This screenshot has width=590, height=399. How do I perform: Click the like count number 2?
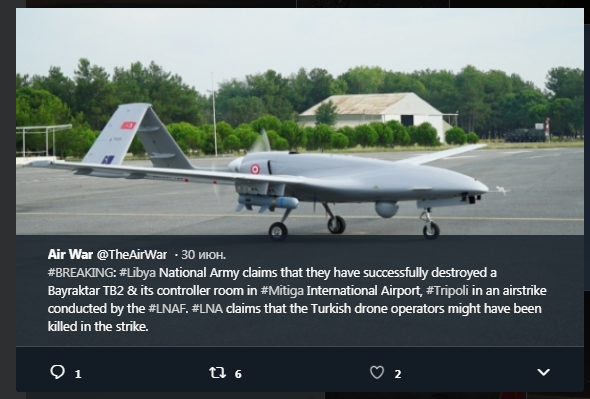(398, 374)
